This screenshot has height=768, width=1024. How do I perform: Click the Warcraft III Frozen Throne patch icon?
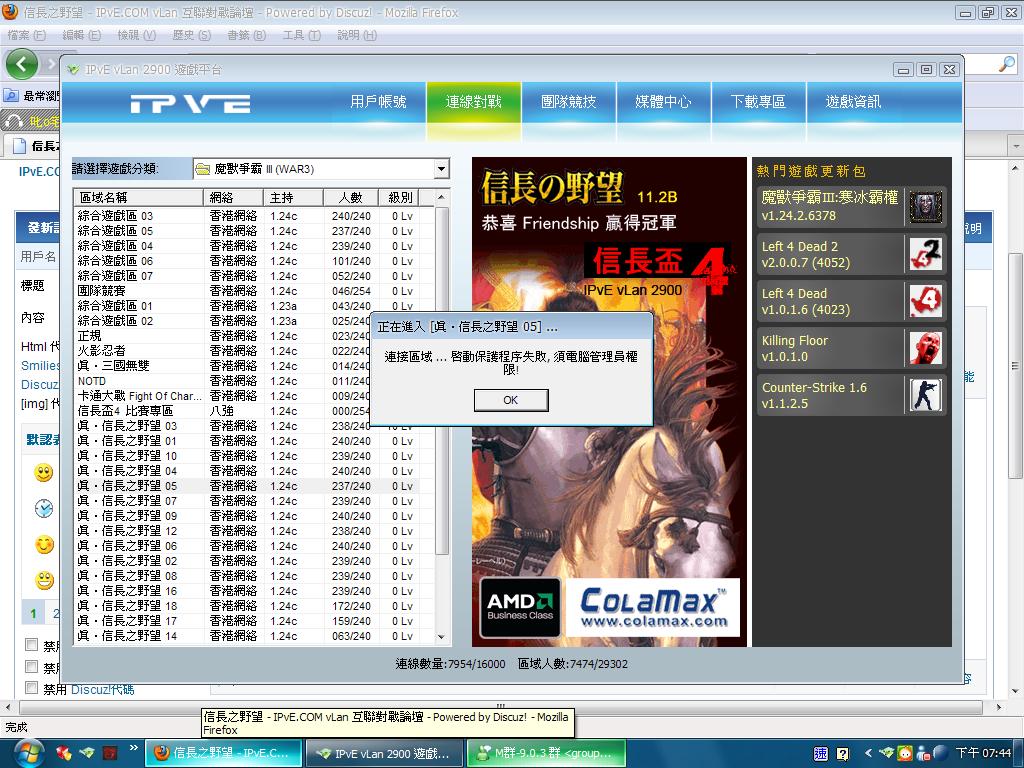925,207
